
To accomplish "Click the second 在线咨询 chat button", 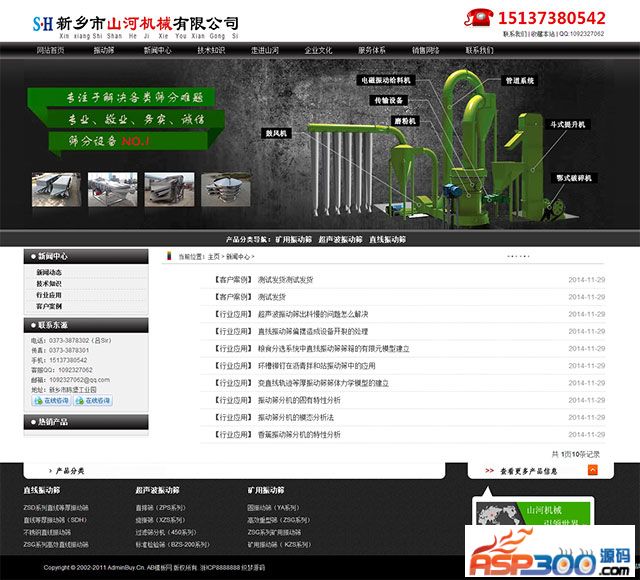I will pos(93,400).
